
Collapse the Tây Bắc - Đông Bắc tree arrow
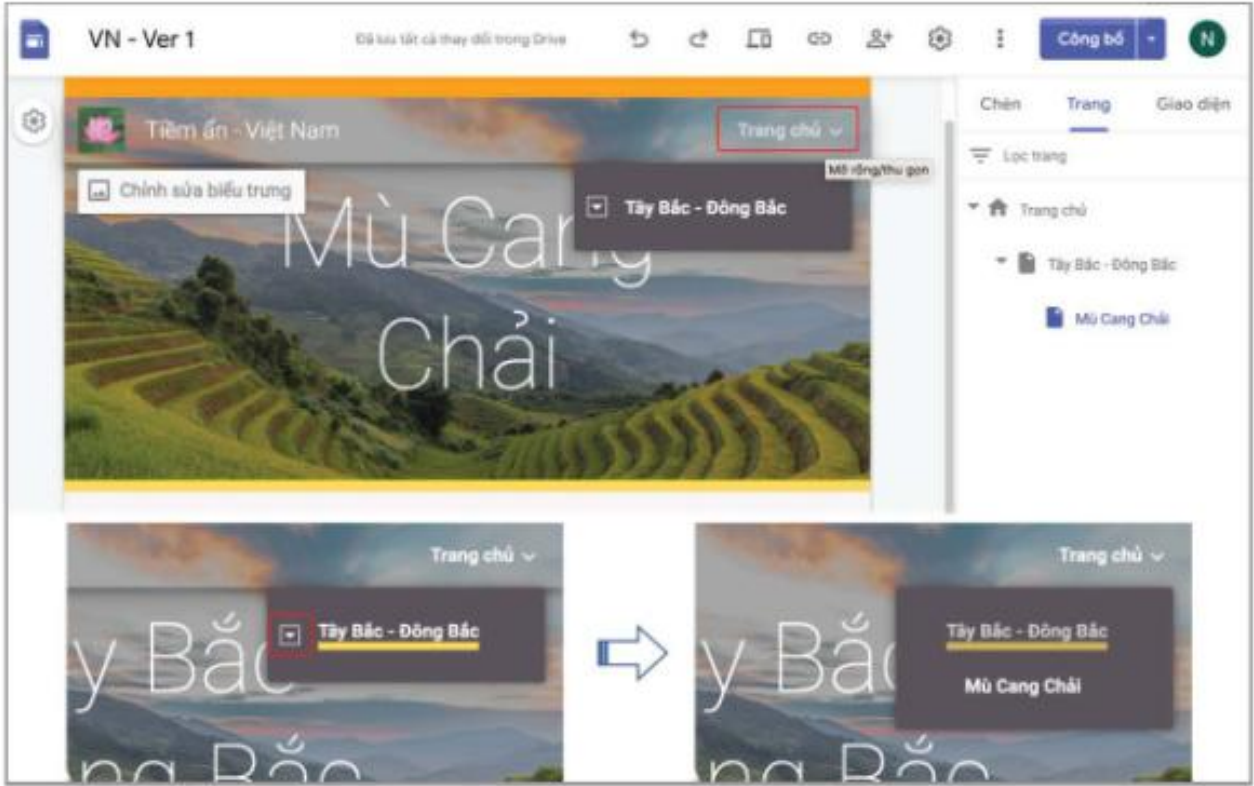click(1001, 263)
